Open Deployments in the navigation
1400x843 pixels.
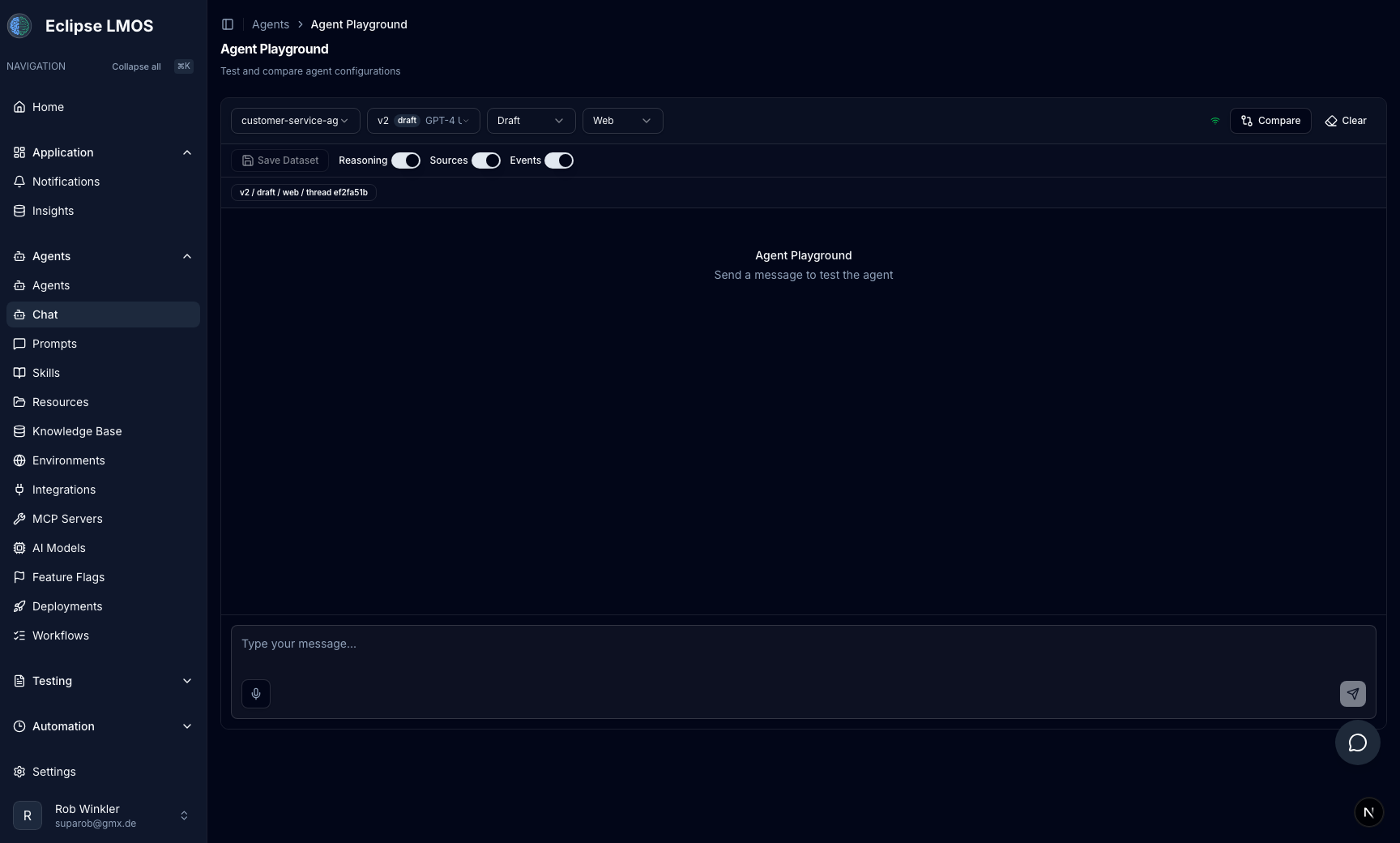click(x=103, y=606)
